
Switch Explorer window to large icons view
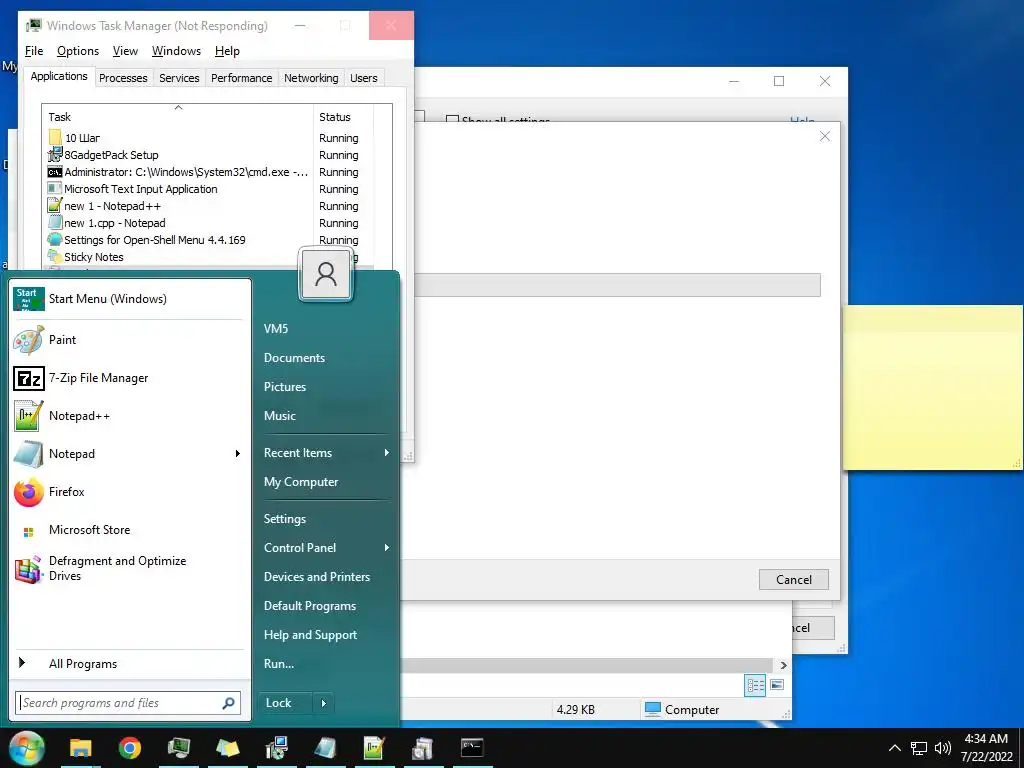776,685
